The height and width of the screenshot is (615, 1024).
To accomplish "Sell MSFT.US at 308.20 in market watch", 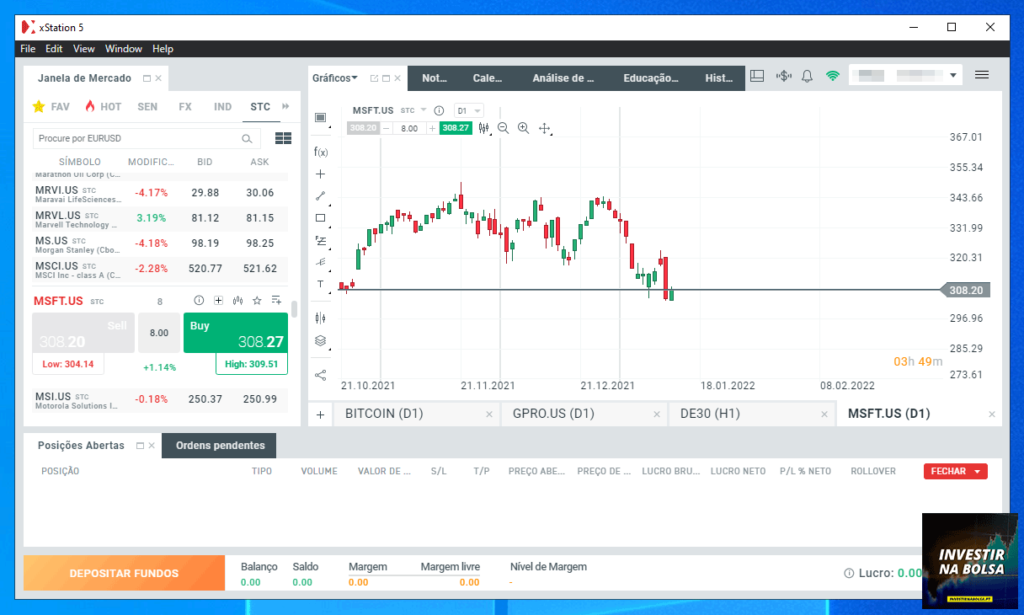I will pos(84,333).
